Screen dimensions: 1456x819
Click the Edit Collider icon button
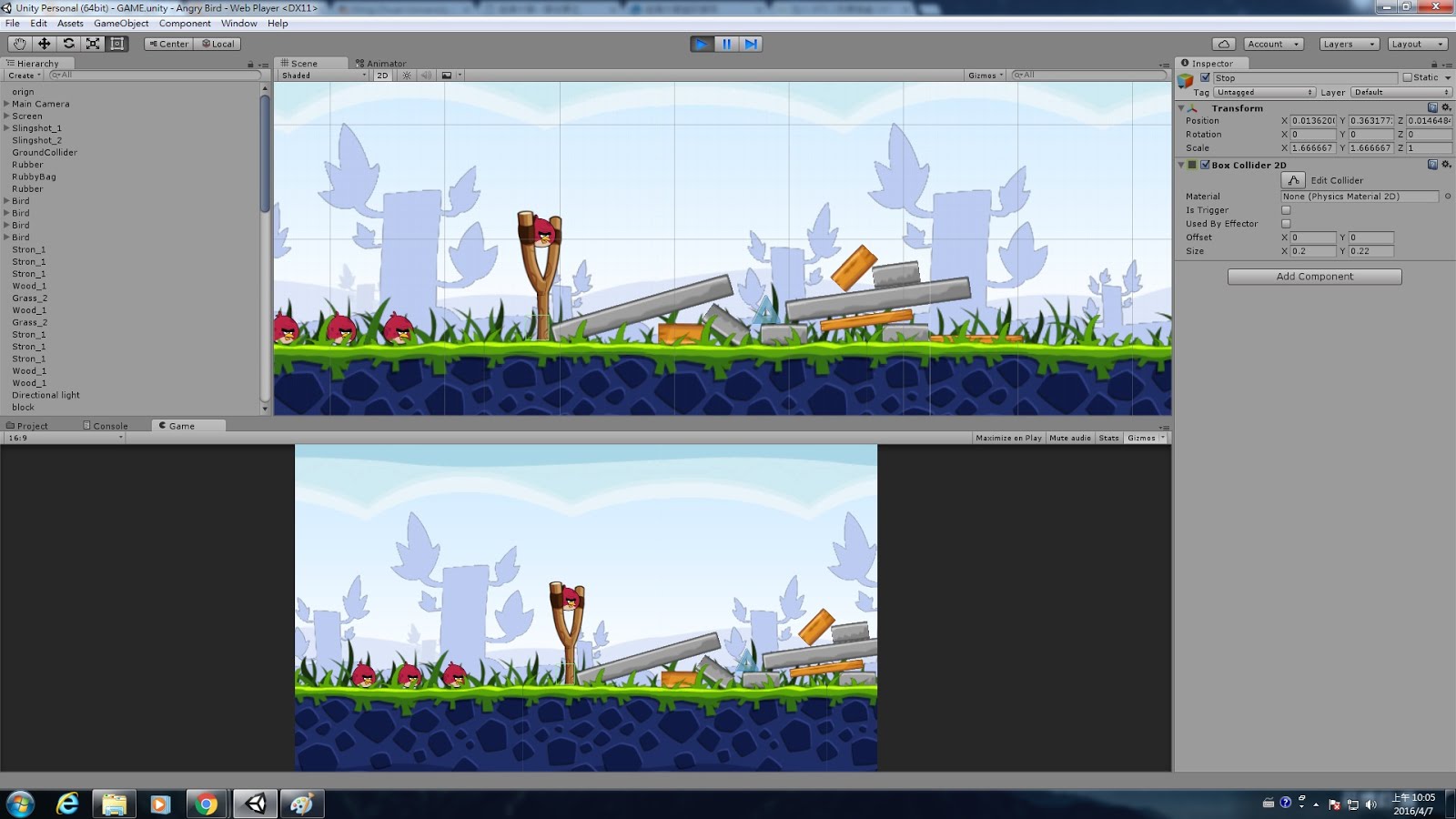(x=1293, y=180)
